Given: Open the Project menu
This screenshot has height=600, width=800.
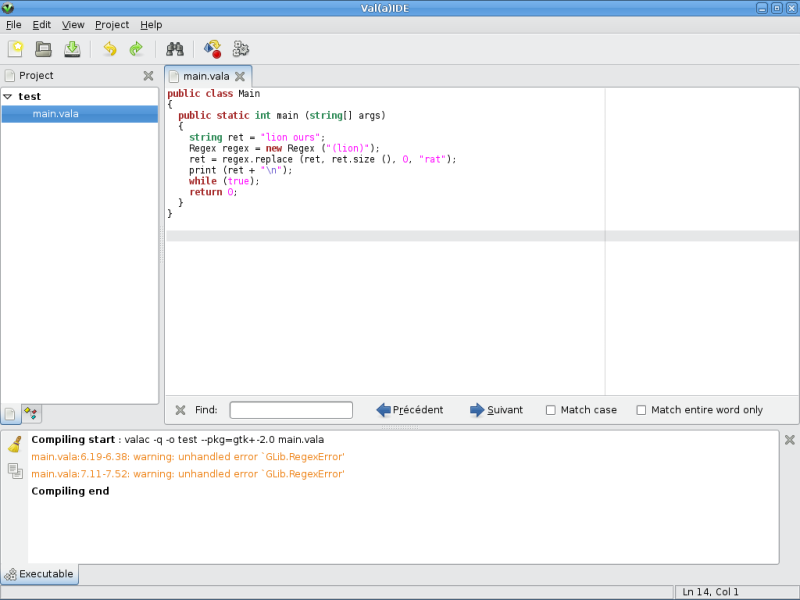Looking at the screenshot, I should click(112, 24).
